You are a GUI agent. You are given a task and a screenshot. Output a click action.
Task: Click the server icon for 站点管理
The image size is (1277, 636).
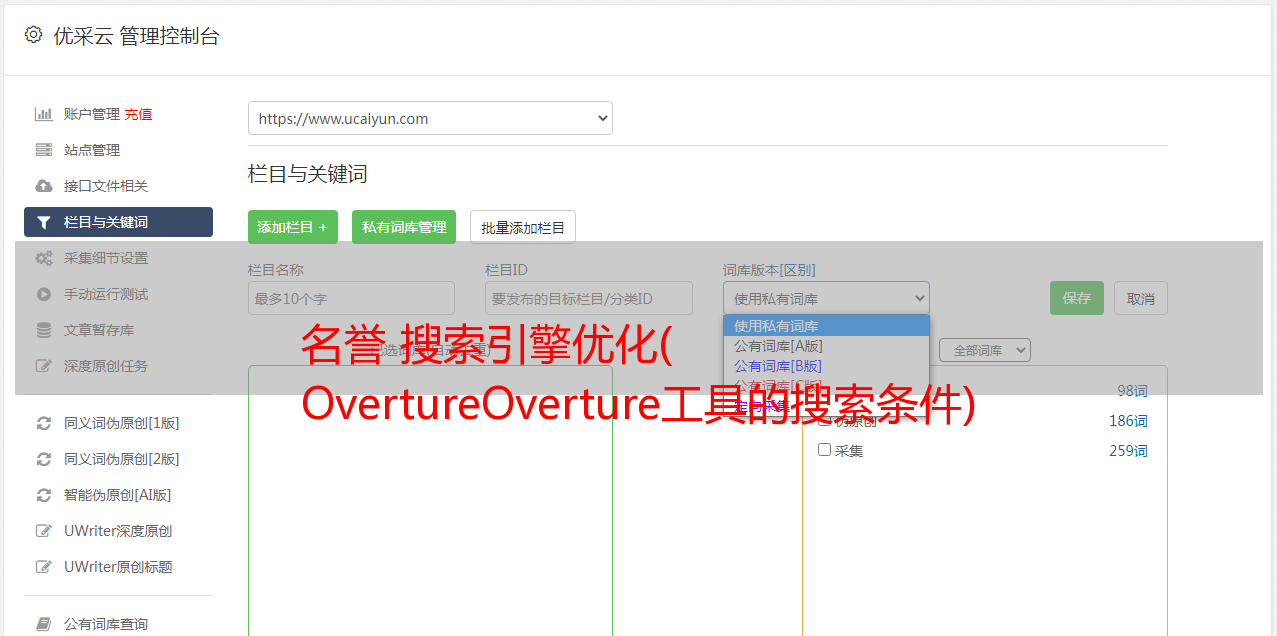[44, 150]
